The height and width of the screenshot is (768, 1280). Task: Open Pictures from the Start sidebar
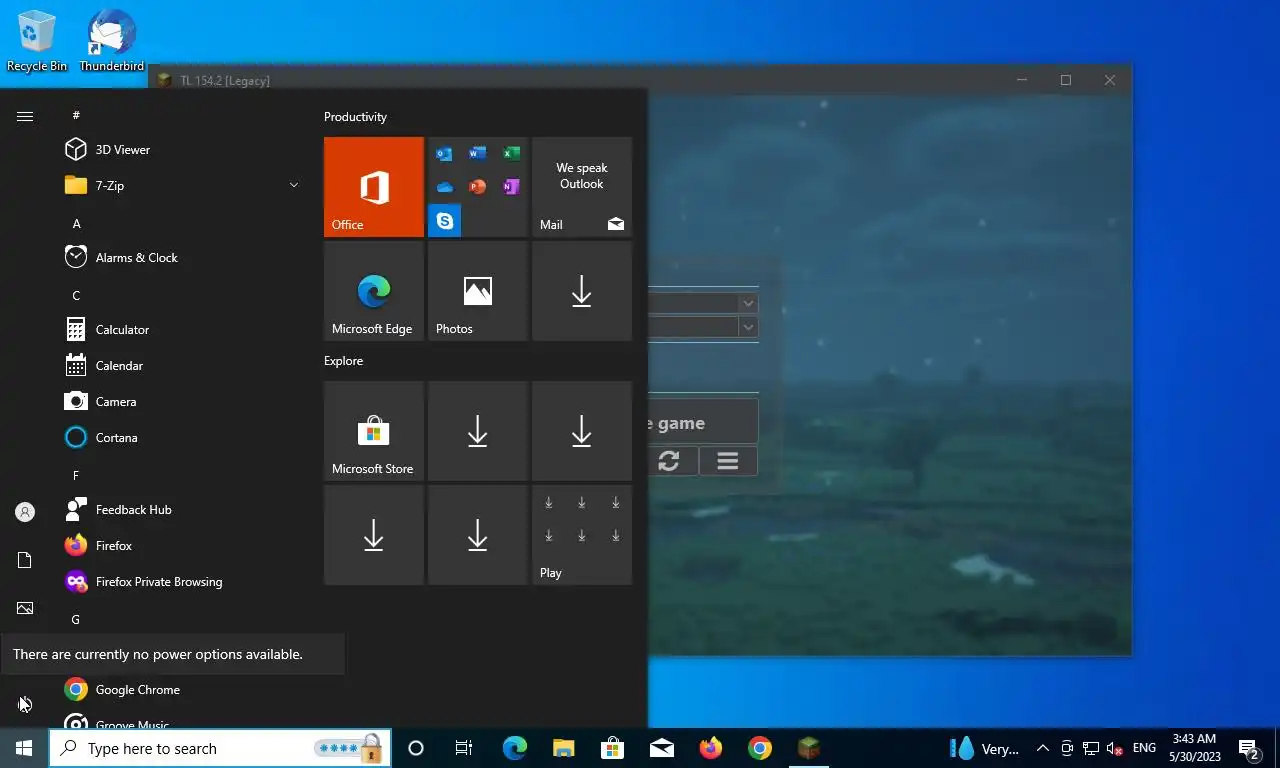point(25,608)
